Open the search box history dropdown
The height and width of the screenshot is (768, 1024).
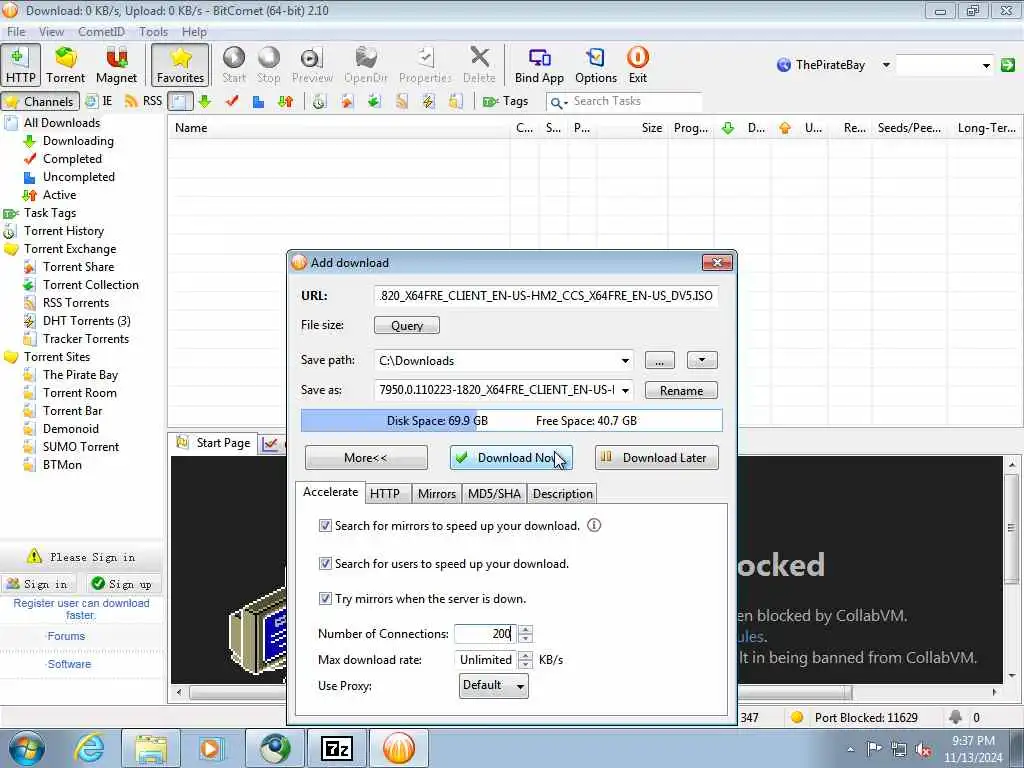tap(986, 65)
